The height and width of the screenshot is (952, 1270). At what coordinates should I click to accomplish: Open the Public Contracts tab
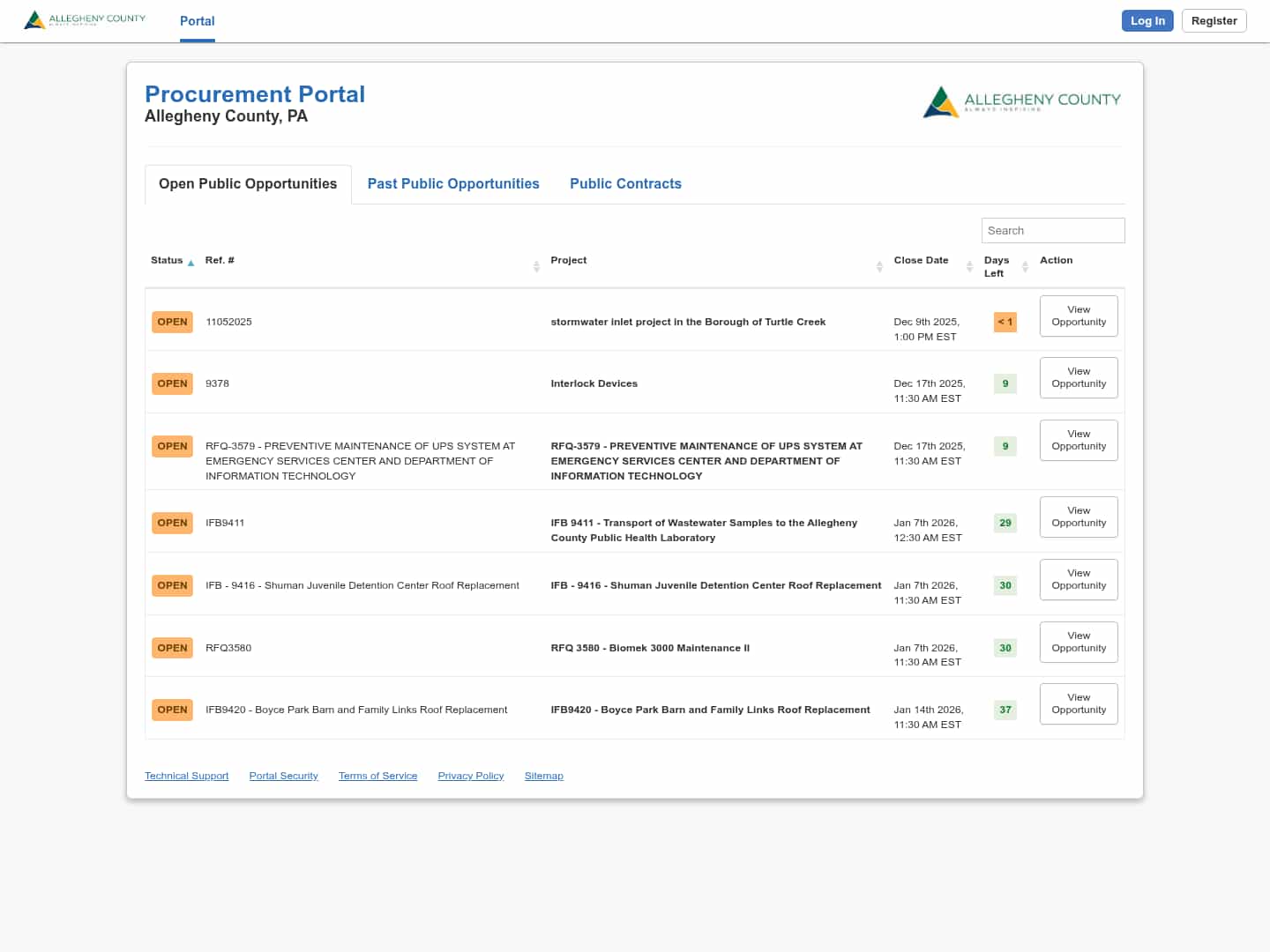[625, 184]
